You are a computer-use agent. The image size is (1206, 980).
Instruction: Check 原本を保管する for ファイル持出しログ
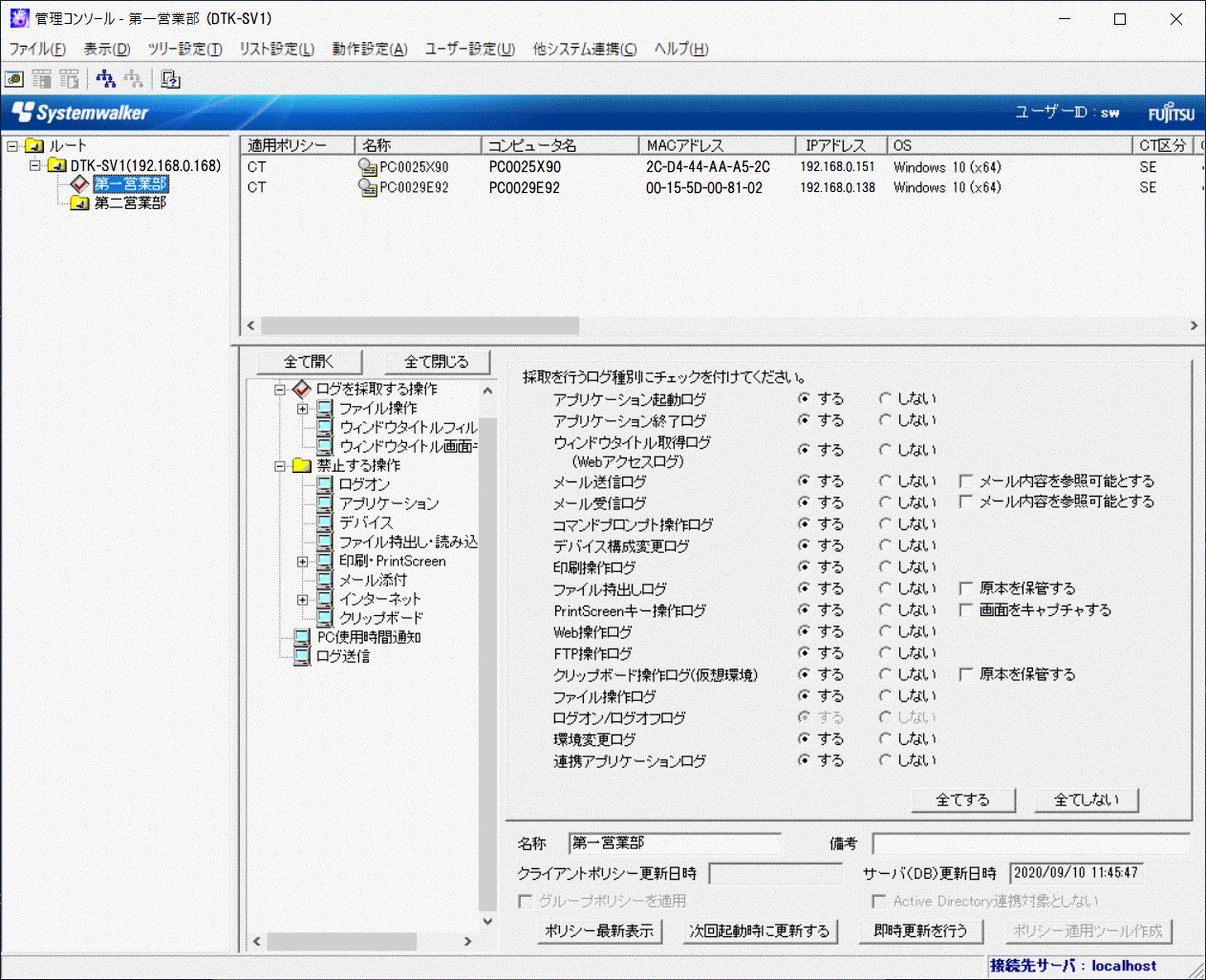966,588
